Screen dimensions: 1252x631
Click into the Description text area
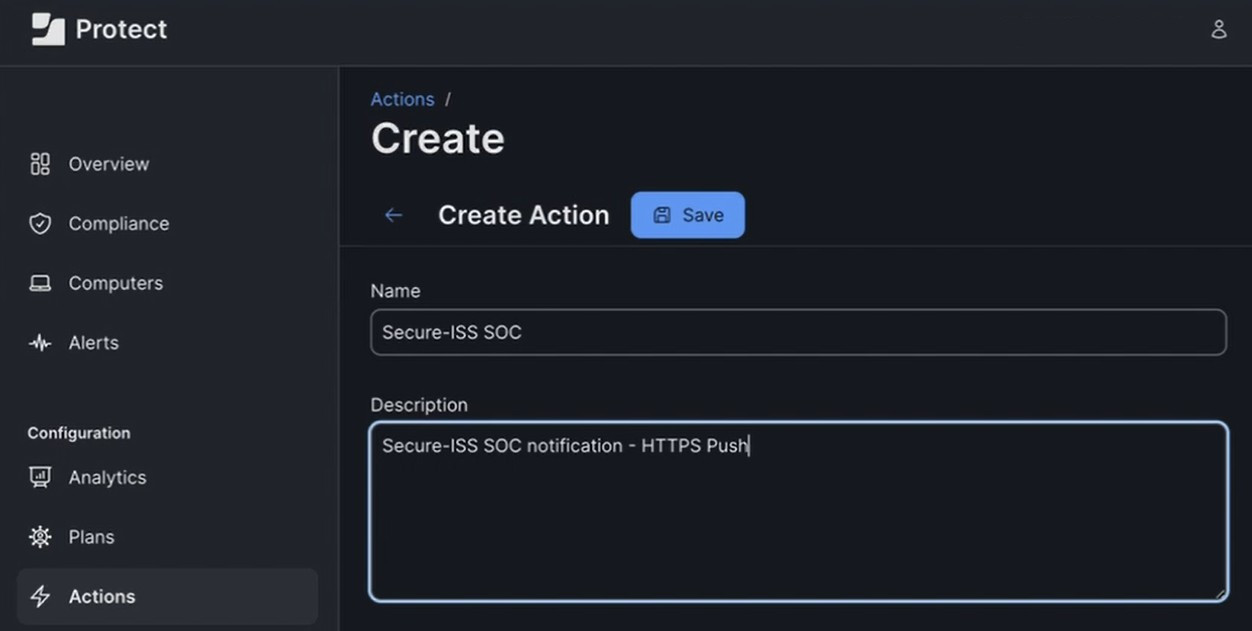[x=798, y=512]
